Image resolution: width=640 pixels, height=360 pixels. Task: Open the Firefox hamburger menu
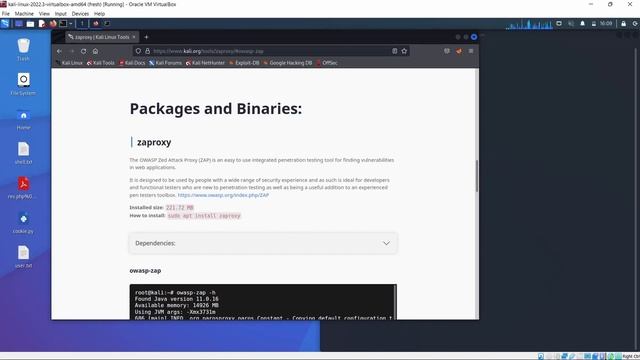point(471,51)
